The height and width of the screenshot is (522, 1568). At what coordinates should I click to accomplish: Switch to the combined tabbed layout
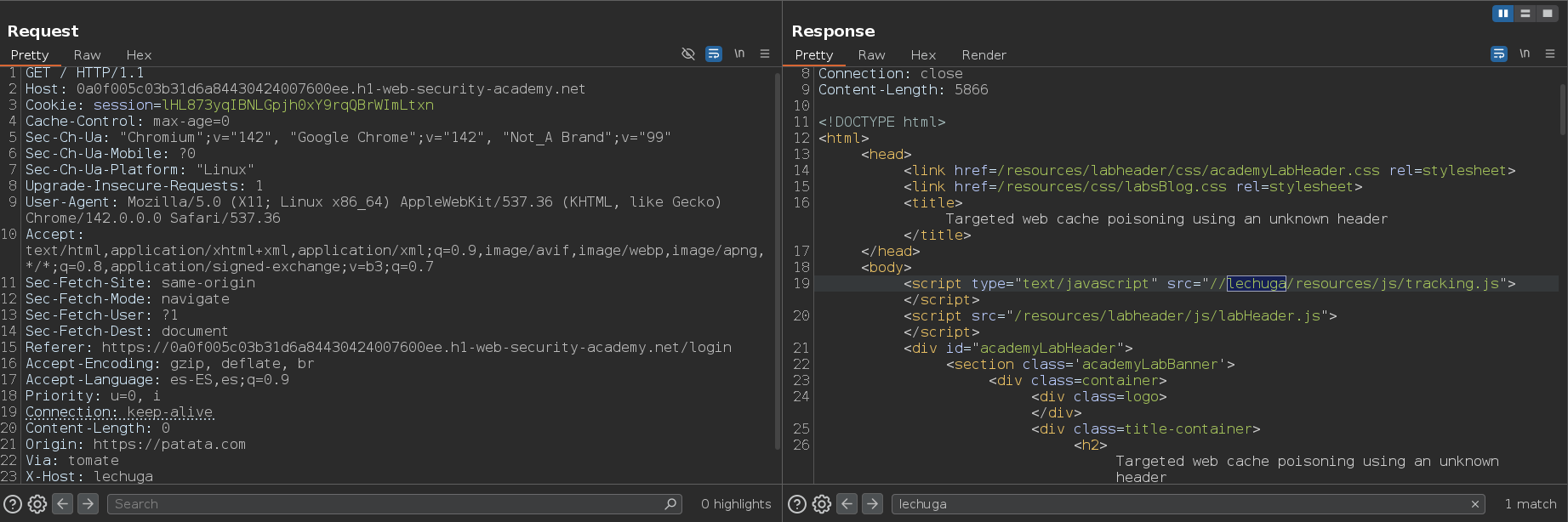1548,14
